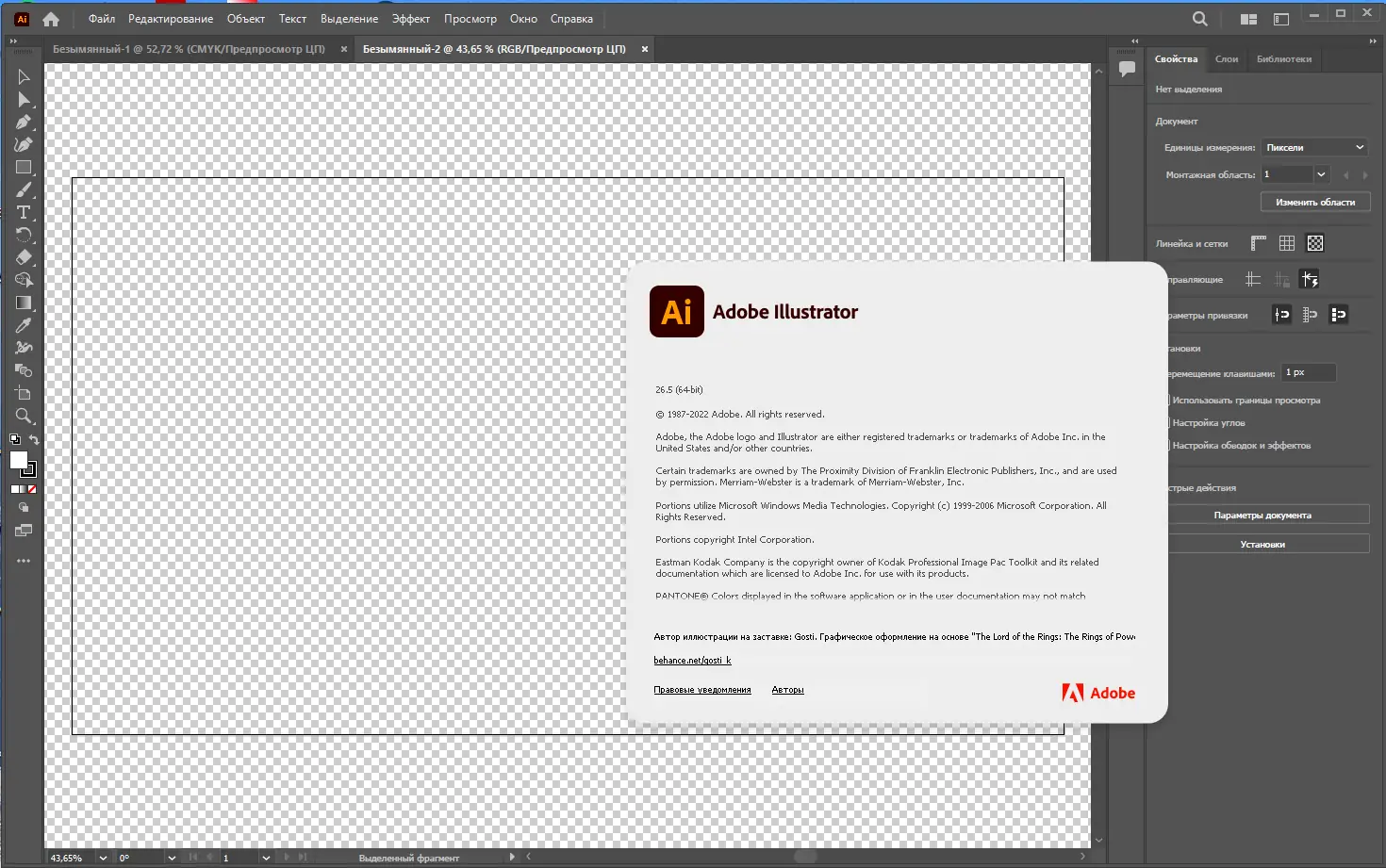Enable Настройка углов in snap options
1386x868 pixels.
click(x=1208, y=422)
